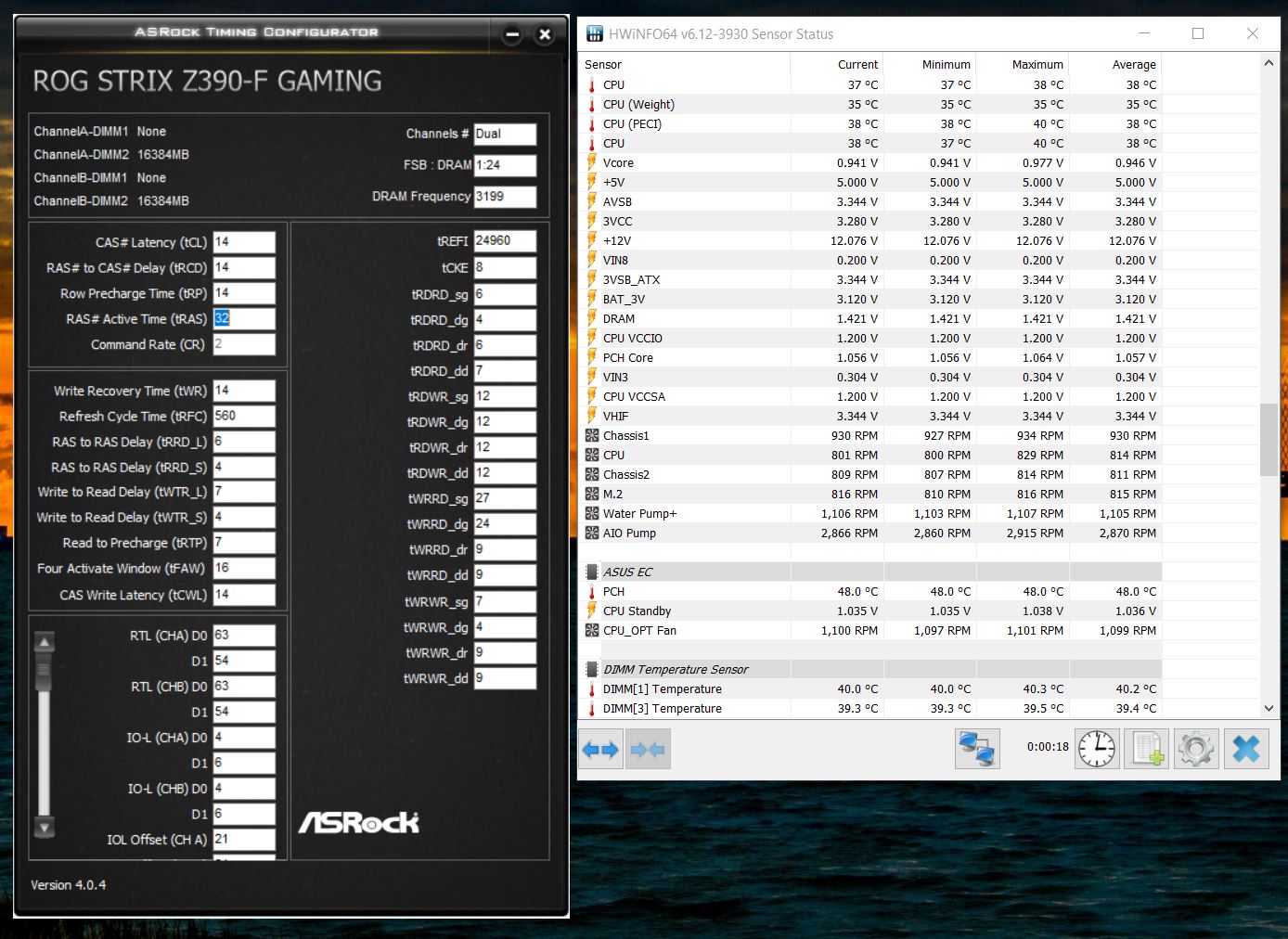Click the Four Activate Window (tFAW) field
The width and height of the screenshot is (1288, 939).
tap(244, 568)
